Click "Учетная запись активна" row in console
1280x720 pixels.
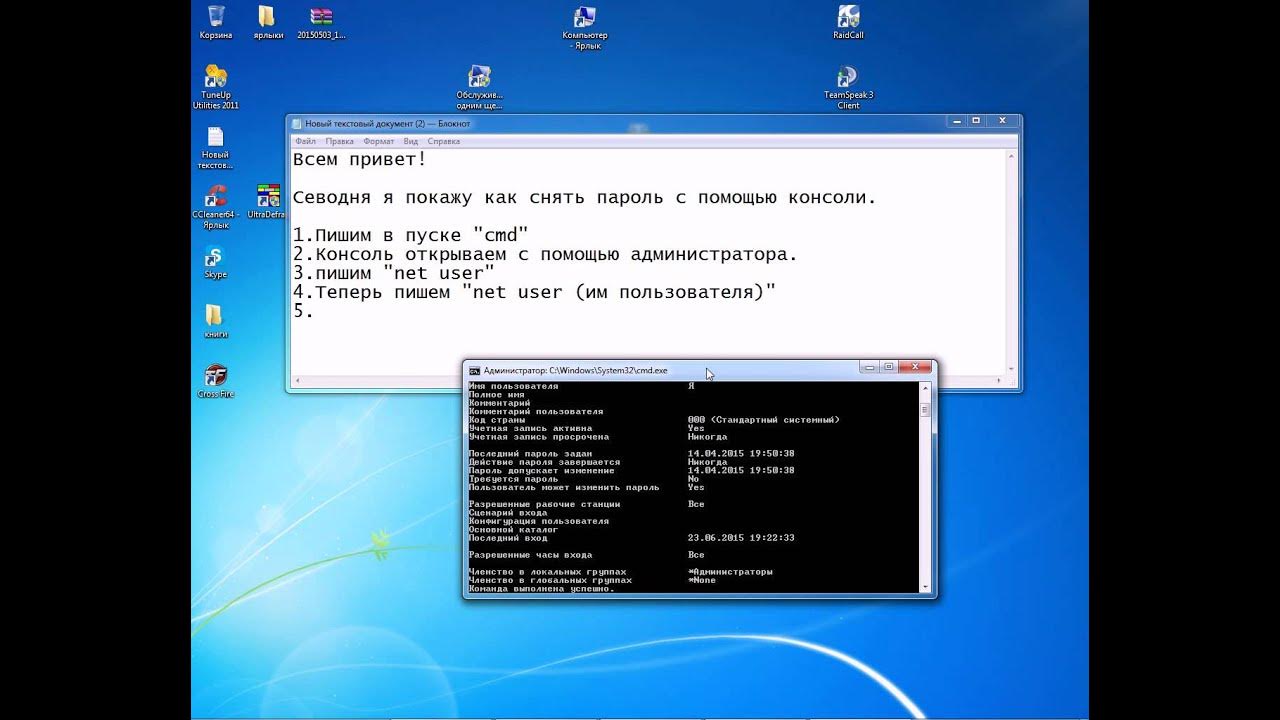586,428
